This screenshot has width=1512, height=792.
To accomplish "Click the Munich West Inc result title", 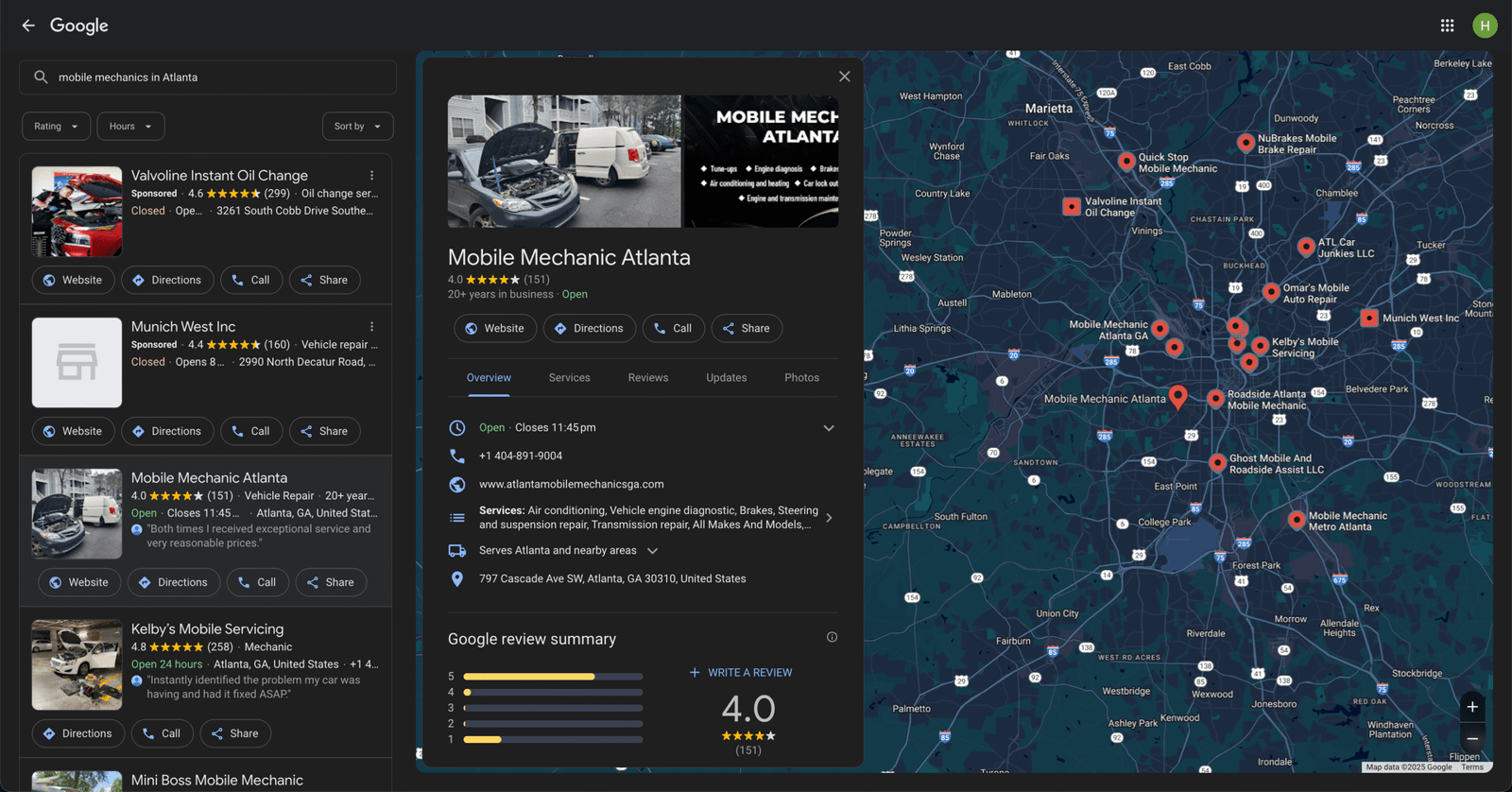I will 183,327.
